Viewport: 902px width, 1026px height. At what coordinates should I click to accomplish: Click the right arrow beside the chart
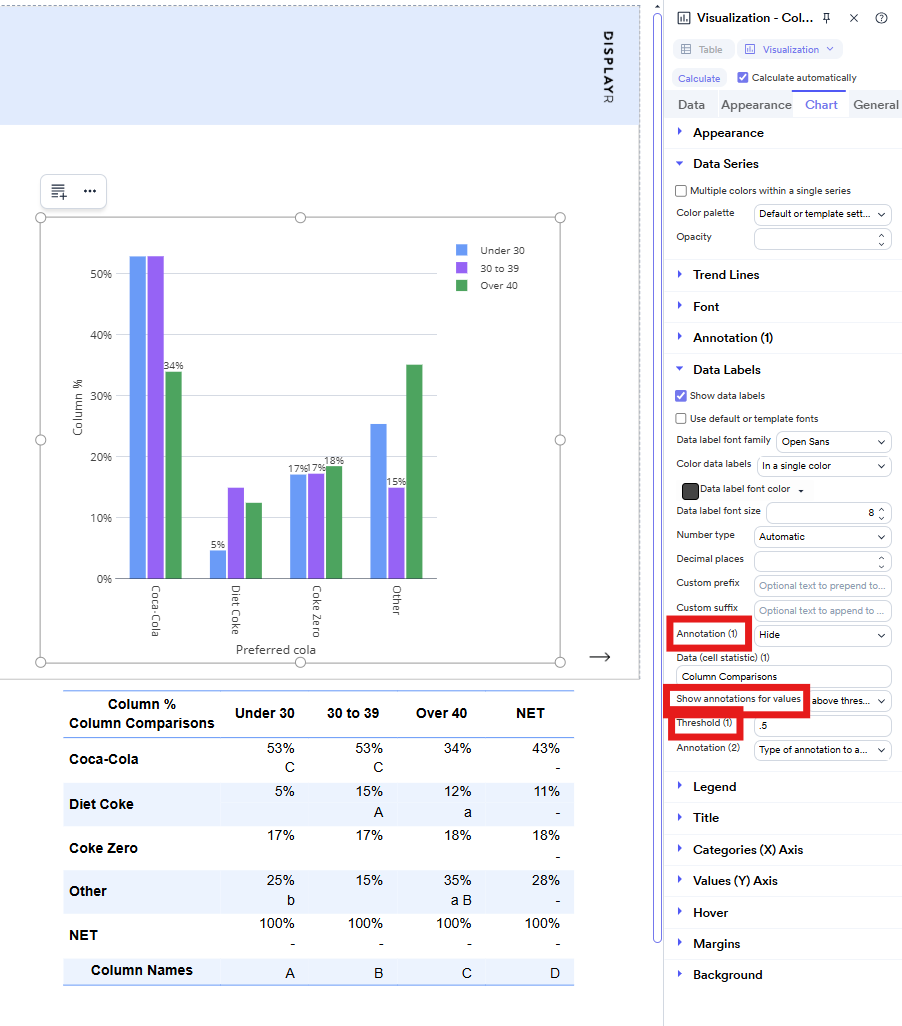(599, 657)
